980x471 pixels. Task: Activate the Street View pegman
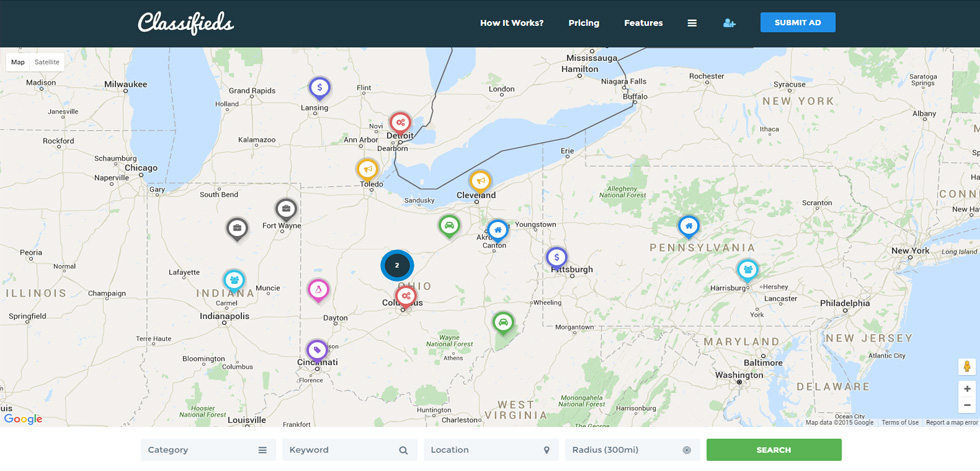967,367
